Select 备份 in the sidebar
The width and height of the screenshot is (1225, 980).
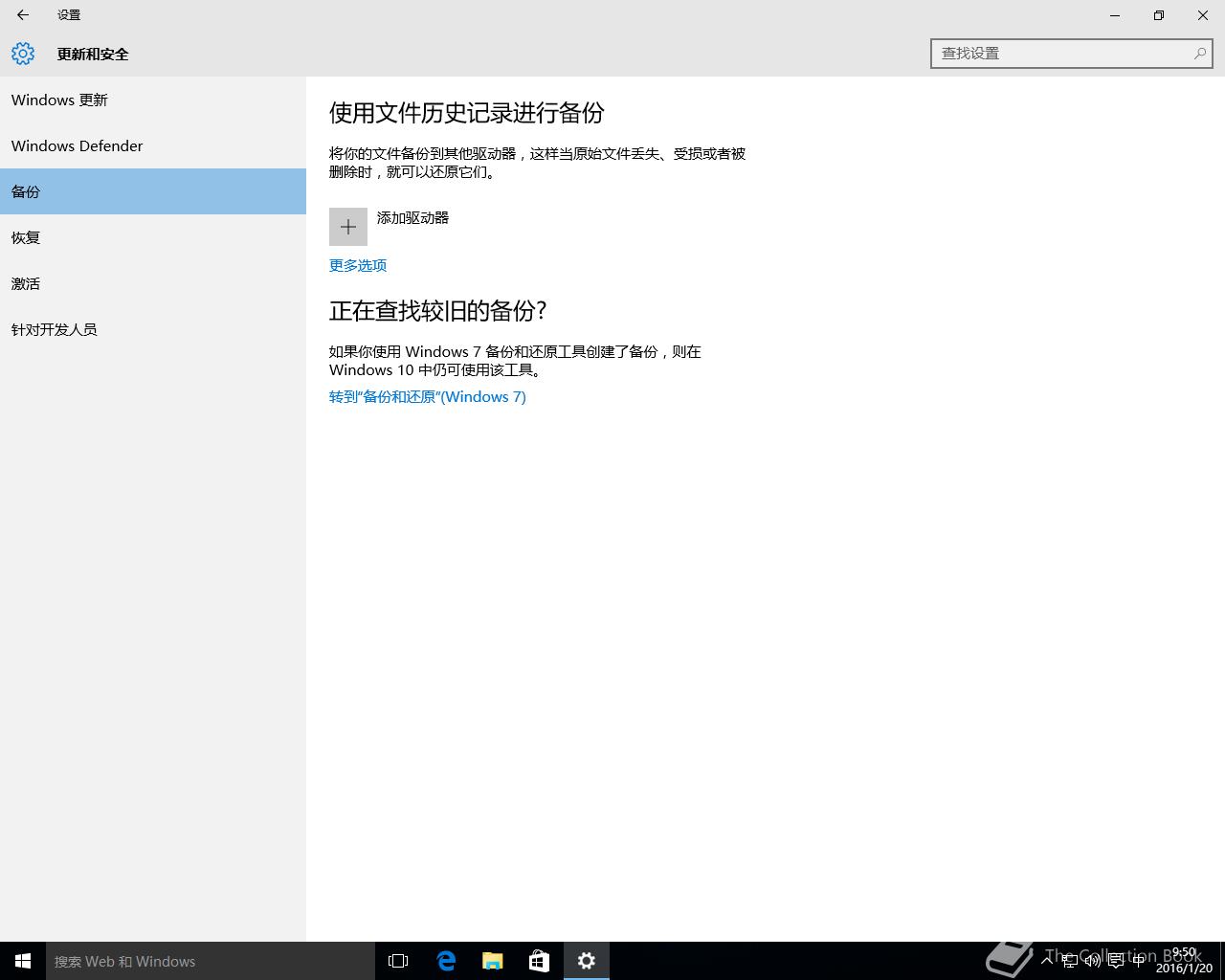point(153,191)
